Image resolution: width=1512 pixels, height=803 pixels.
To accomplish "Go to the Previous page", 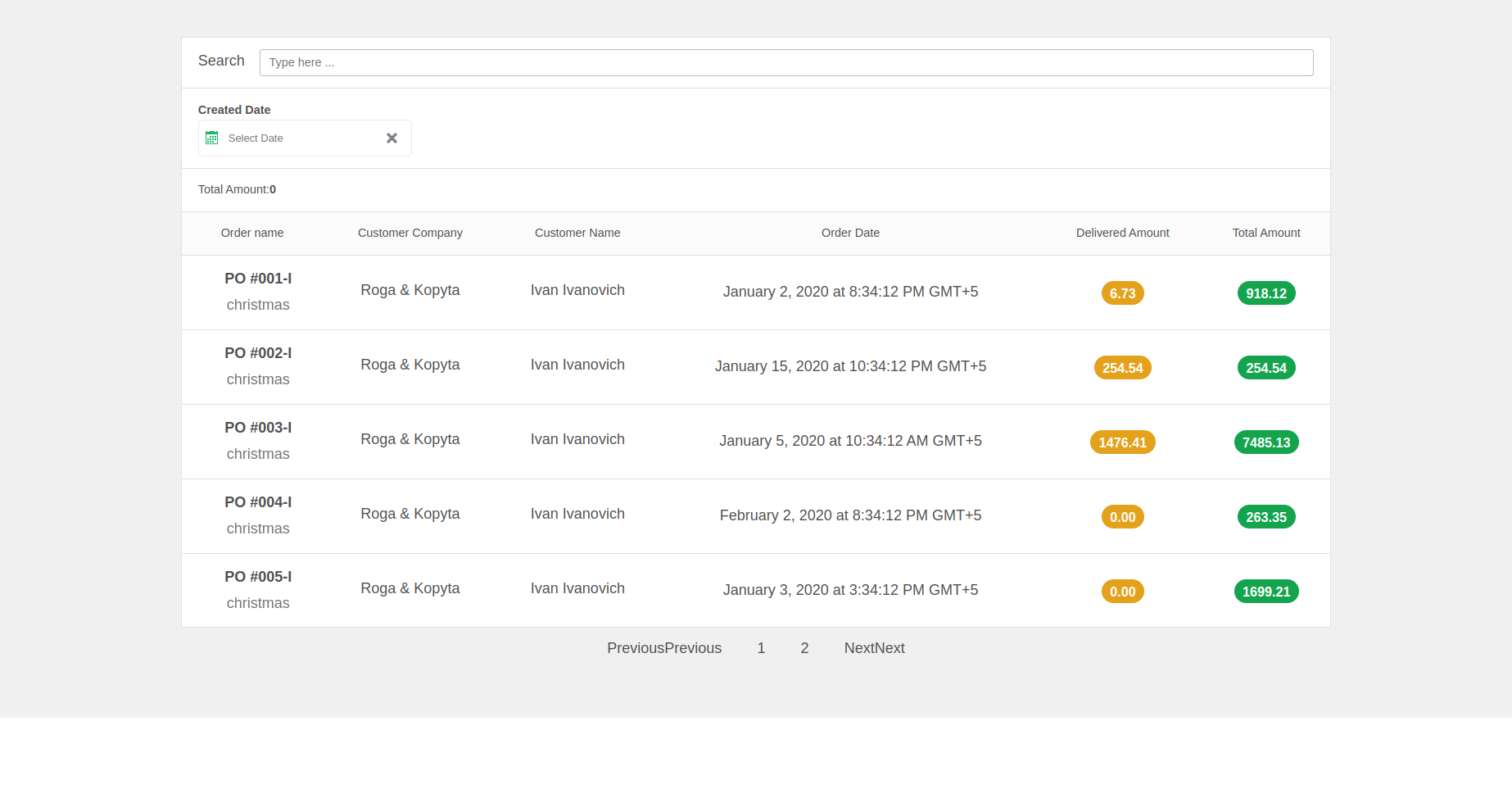I will (x=664, y=648).
